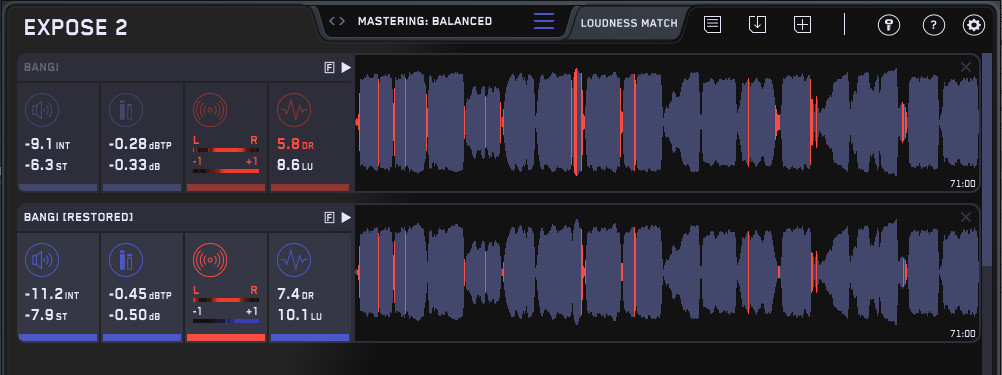Click the EXPOSE 2 title

click(75, 27)
